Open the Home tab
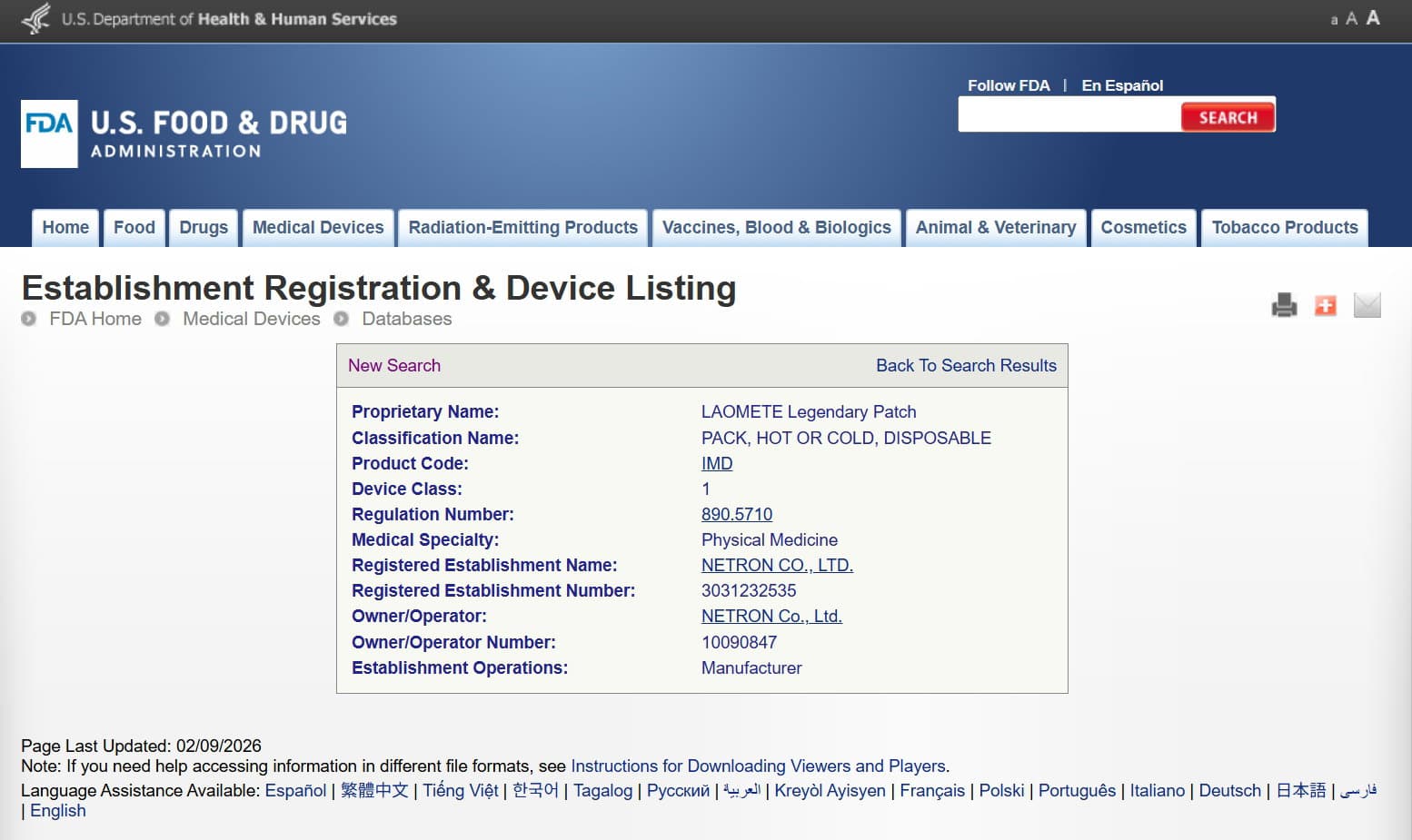Viewport: 1412px width, 840px height. (65, 228)
